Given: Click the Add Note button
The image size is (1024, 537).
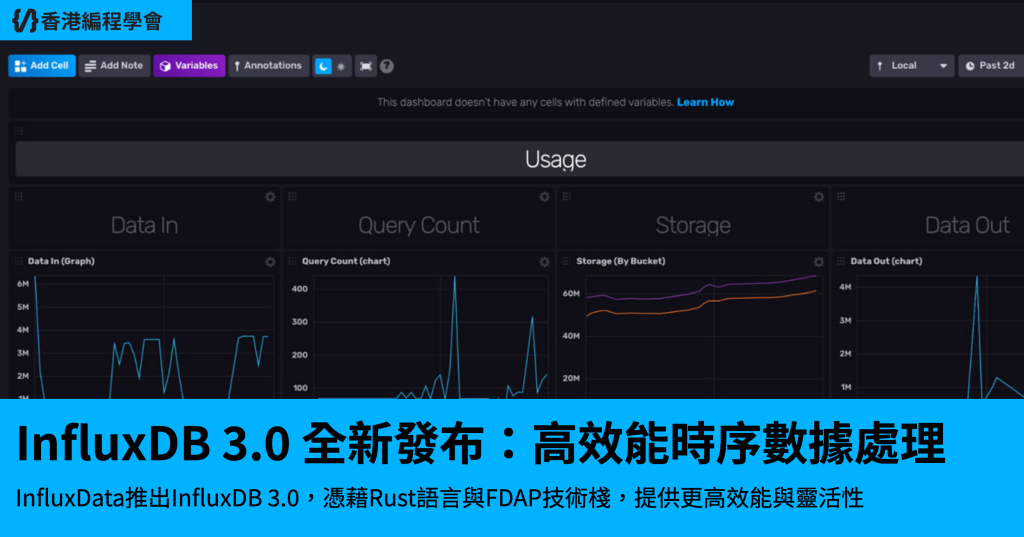Looking at the screenshot, I should (114, 66).
